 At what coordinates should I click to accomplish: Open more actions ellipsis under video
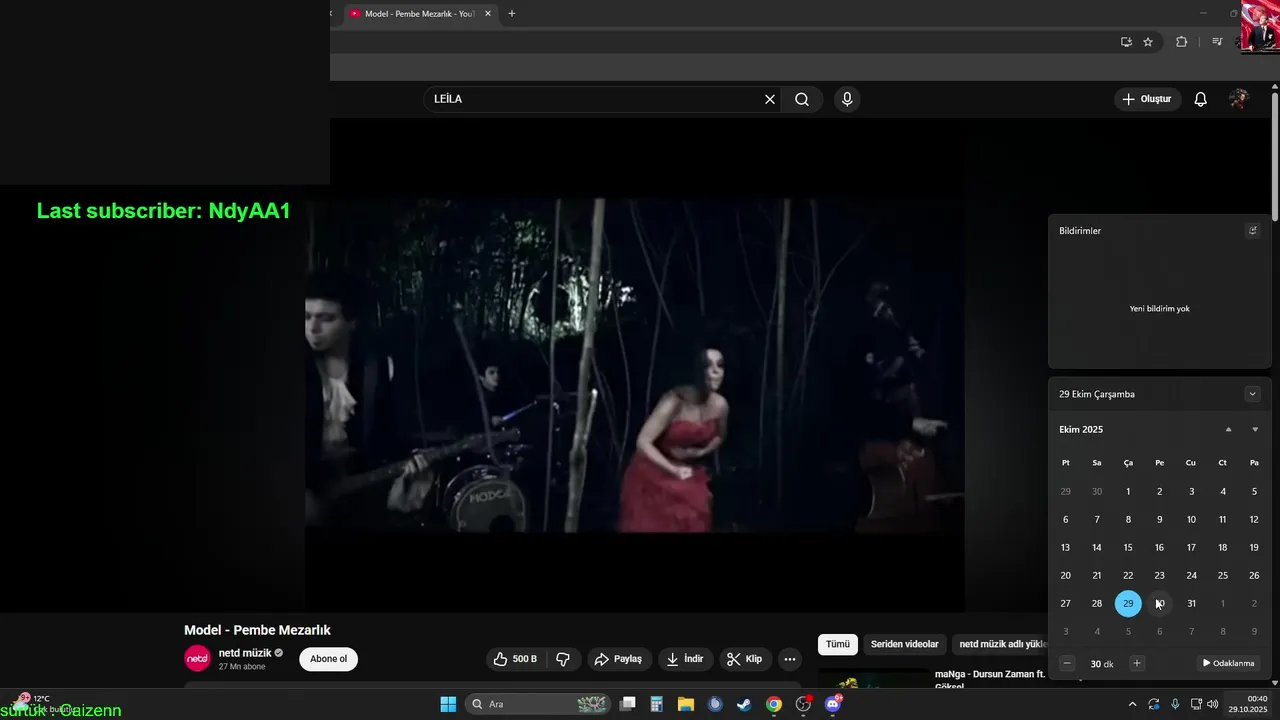790,659
